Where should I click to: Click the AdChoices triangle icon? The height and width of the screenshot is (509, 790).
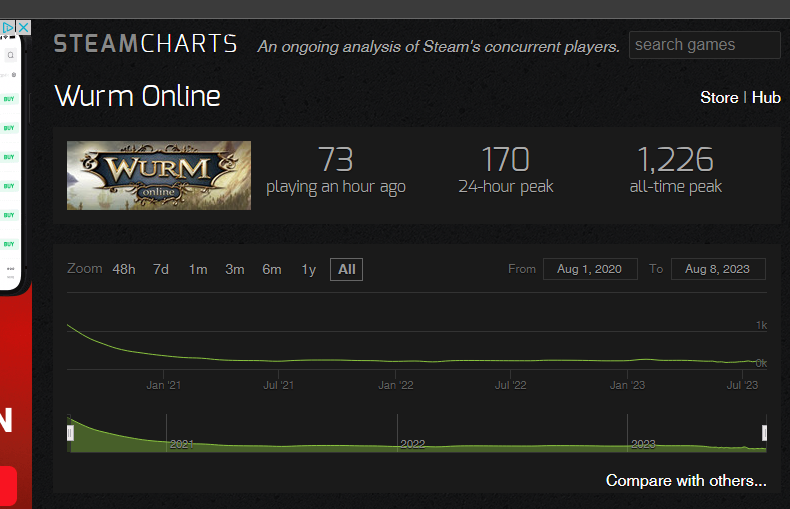click(8, 27)
